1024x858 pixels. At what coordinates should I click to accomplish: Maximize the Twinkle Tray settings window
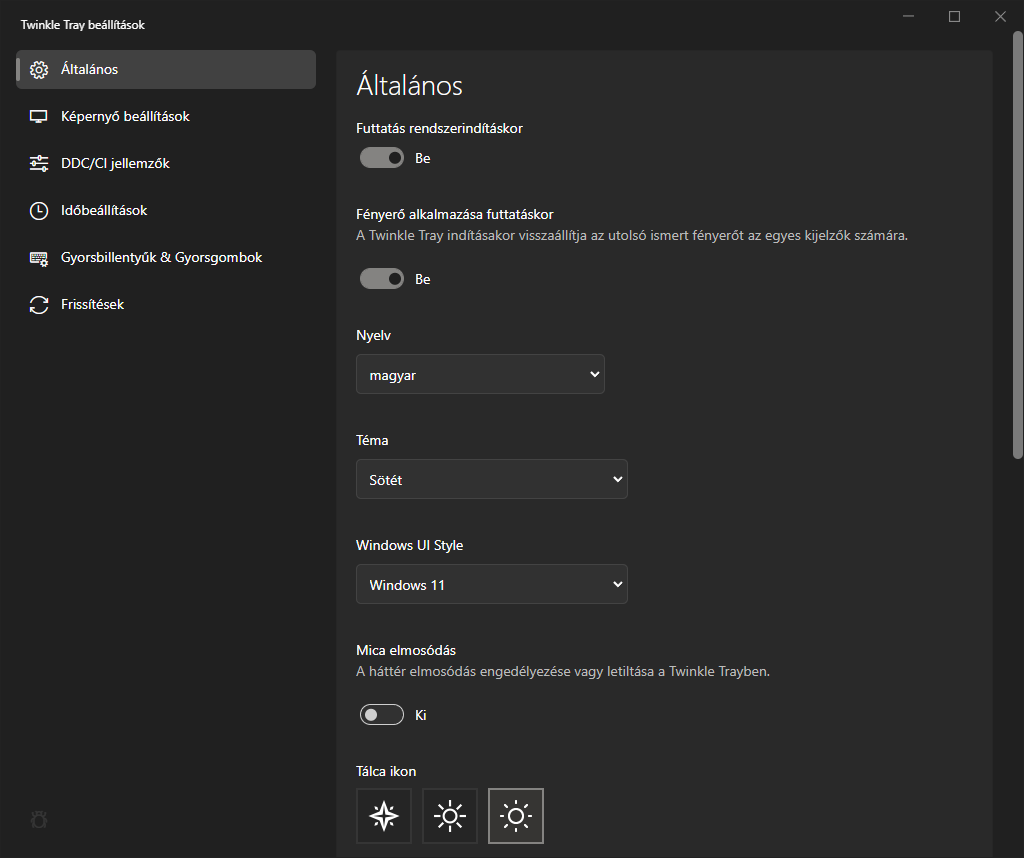tap(954, 16)
